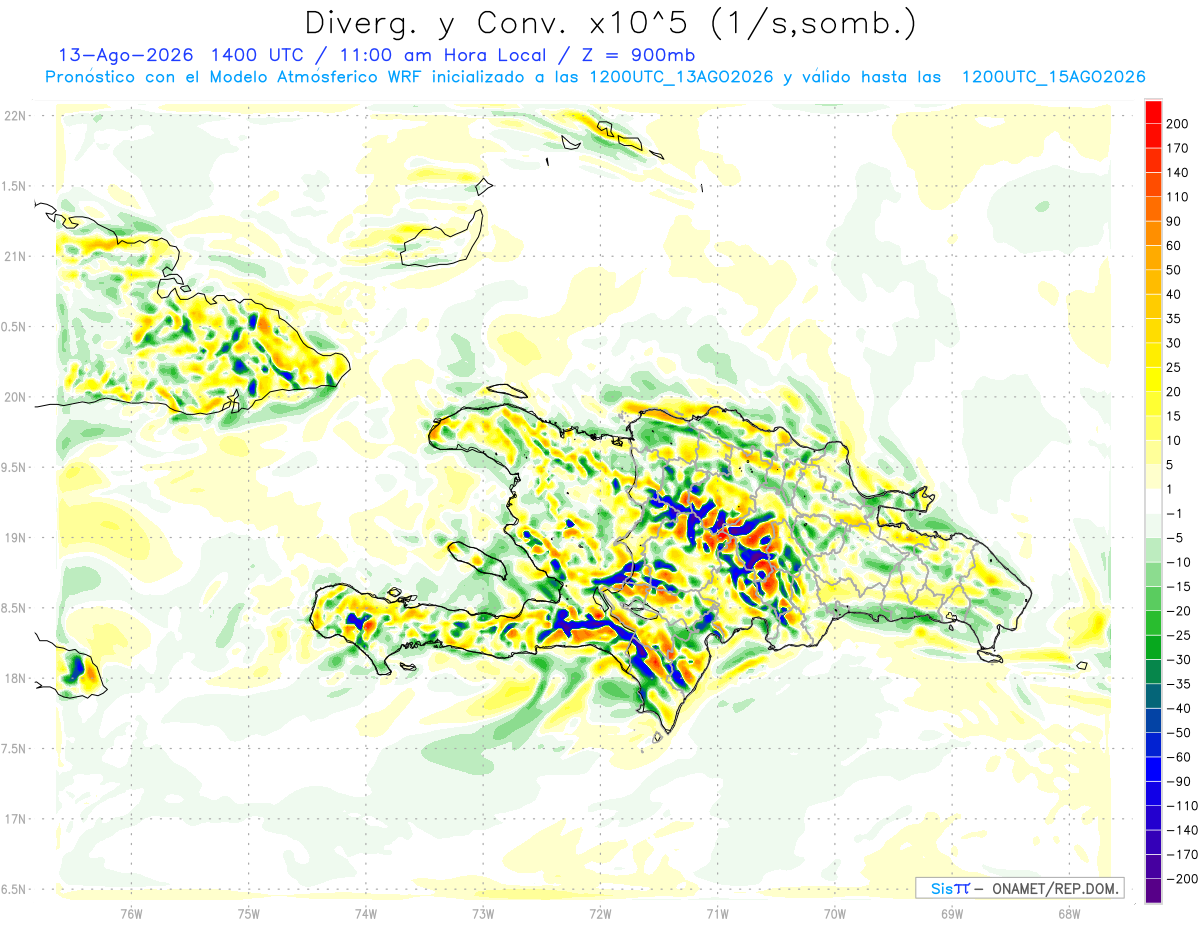The height and width of the screenshot is (927, 1200).
Task: Click the 76W longitude label
Action: click(131, 913)
